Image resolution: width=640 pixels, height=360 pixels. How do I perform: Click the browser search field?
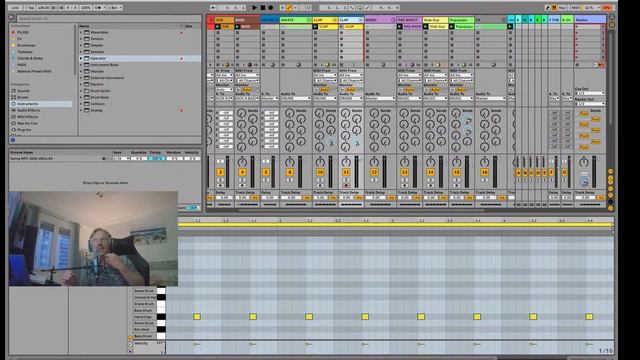tap(108, 18)
